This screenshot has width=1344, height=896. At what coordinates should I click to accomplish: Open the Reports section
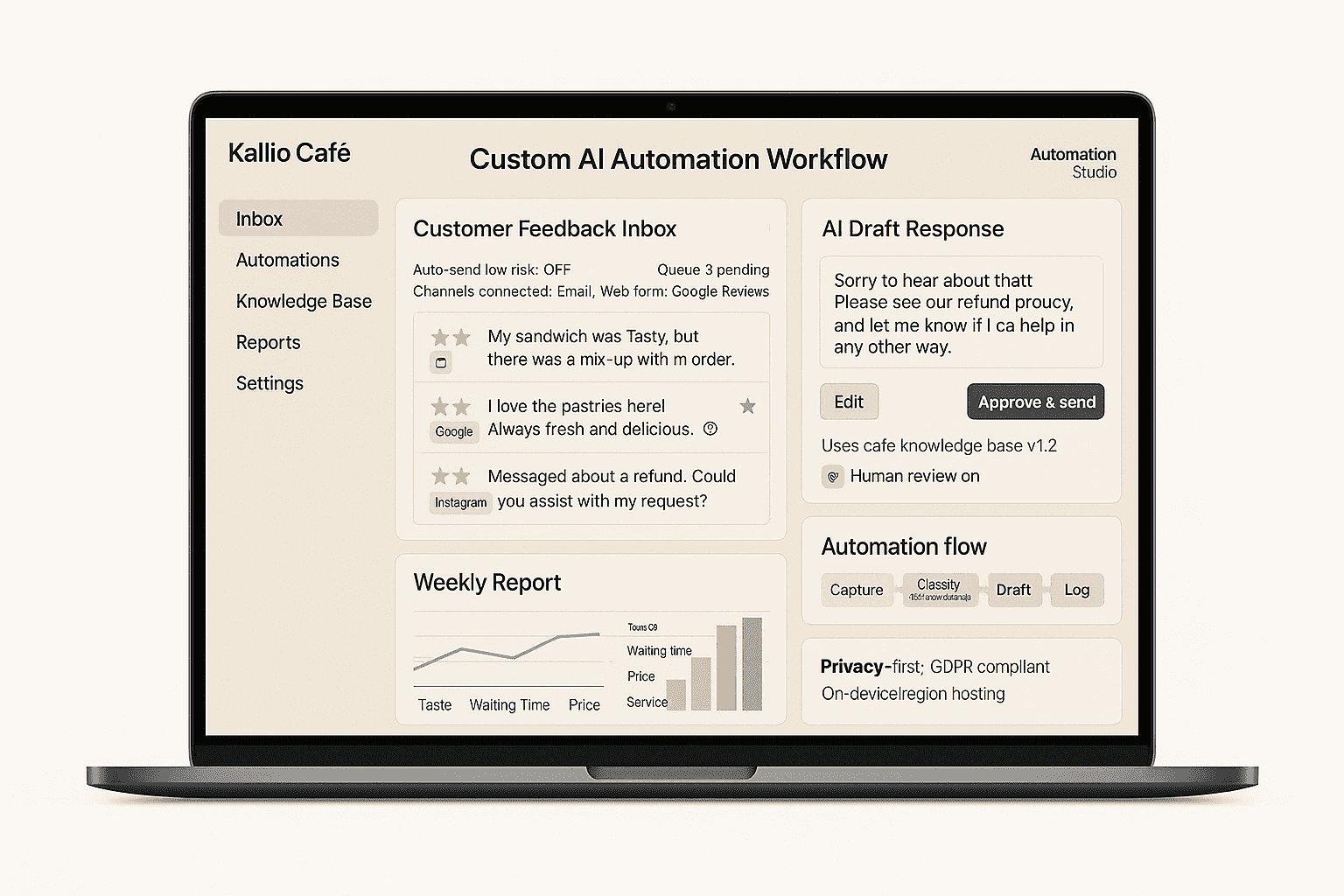(268, 342)
